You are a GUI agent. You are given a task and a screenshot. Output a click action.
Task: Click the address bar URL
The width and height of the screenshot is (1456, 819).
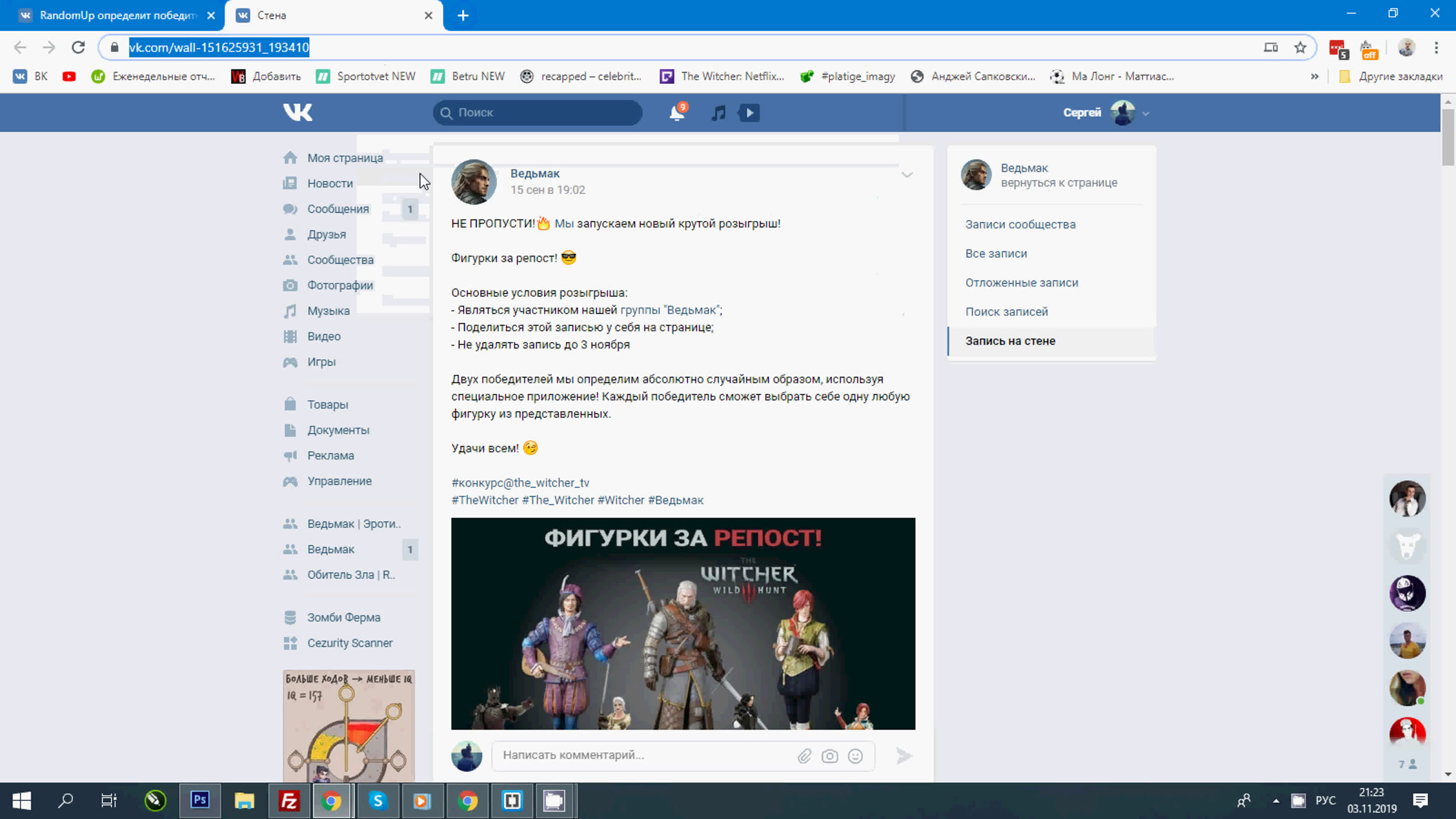219,48
